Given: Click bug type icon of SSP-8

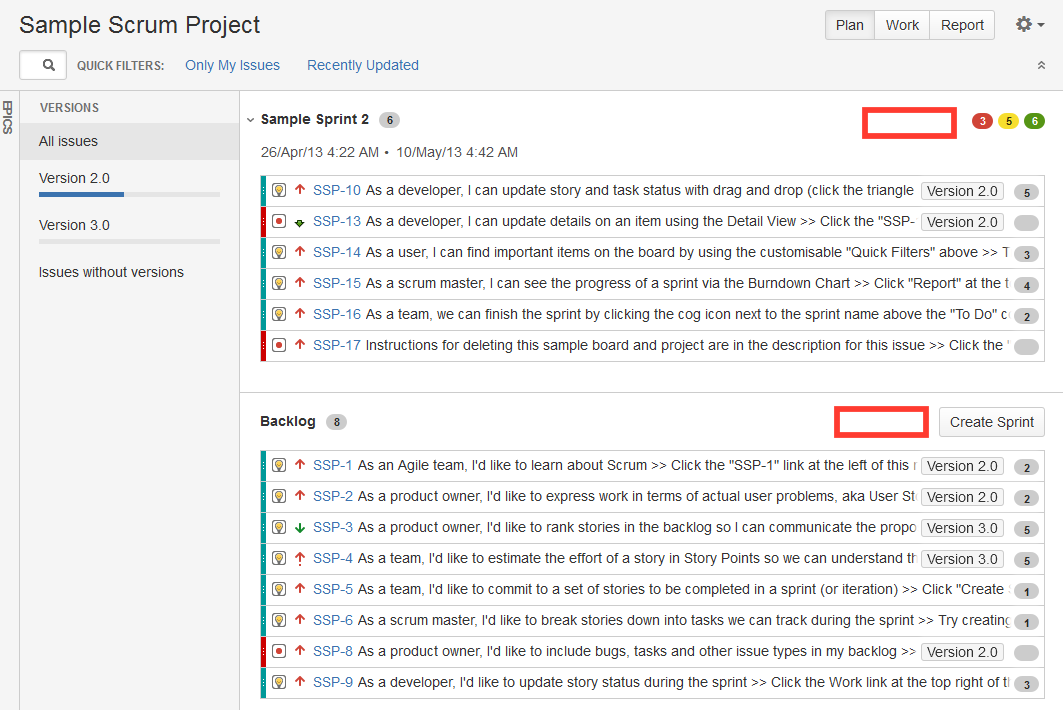Looking at the screenshot, I should (279, 651).
